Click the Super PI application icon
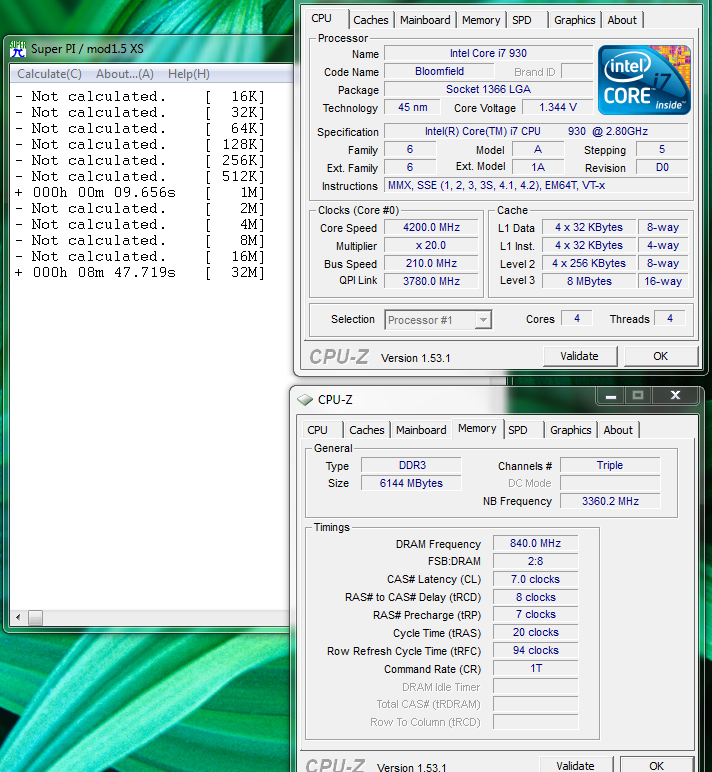This screenshot has width=712, height=772. pos(18,49)
